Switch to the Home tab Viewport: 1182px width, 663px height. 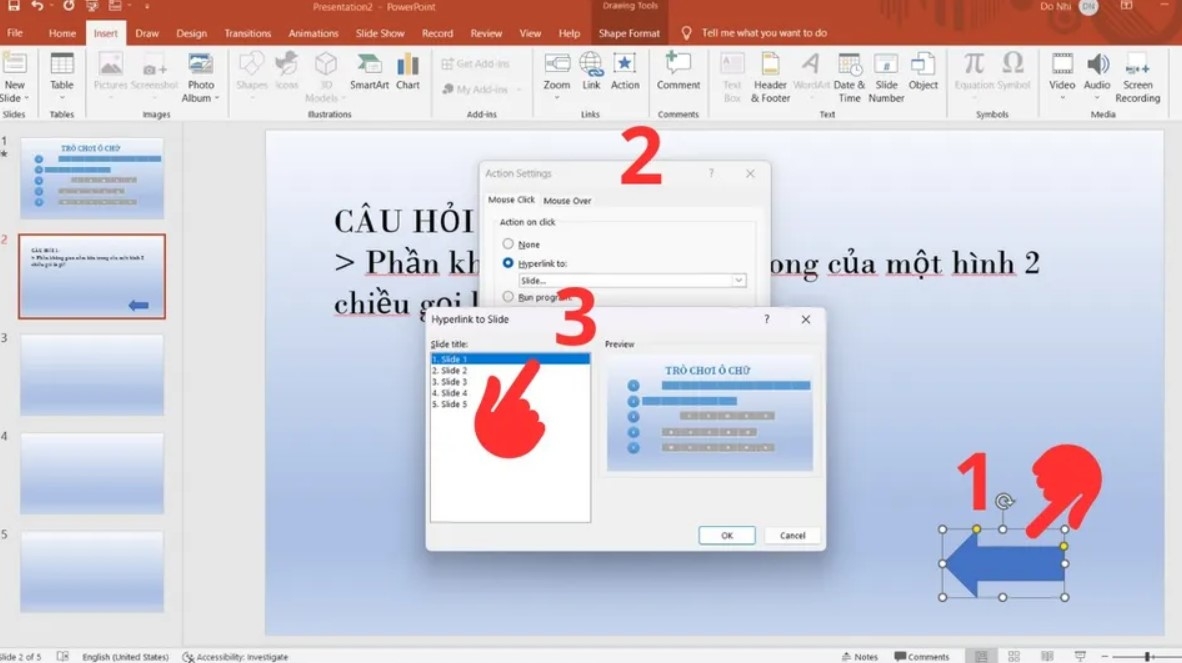click(x=62, y=33)
